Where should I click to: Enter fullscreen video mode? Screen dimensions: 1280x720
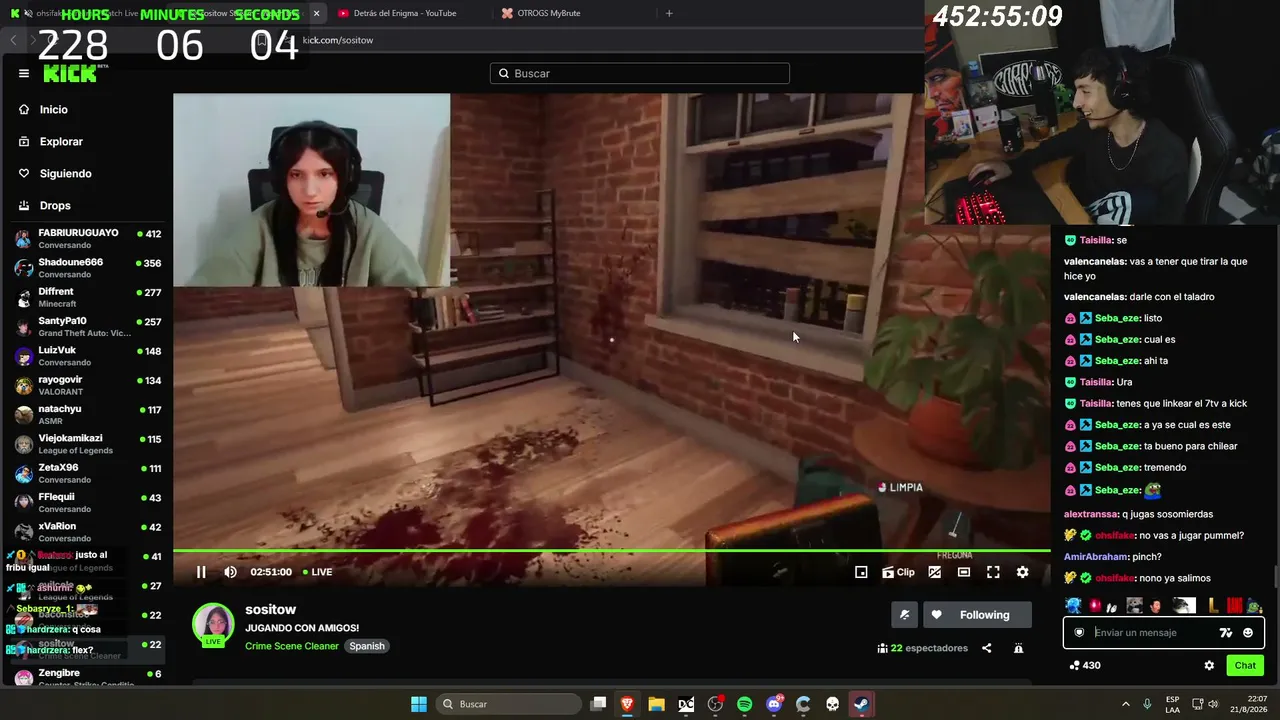[993, 572]
